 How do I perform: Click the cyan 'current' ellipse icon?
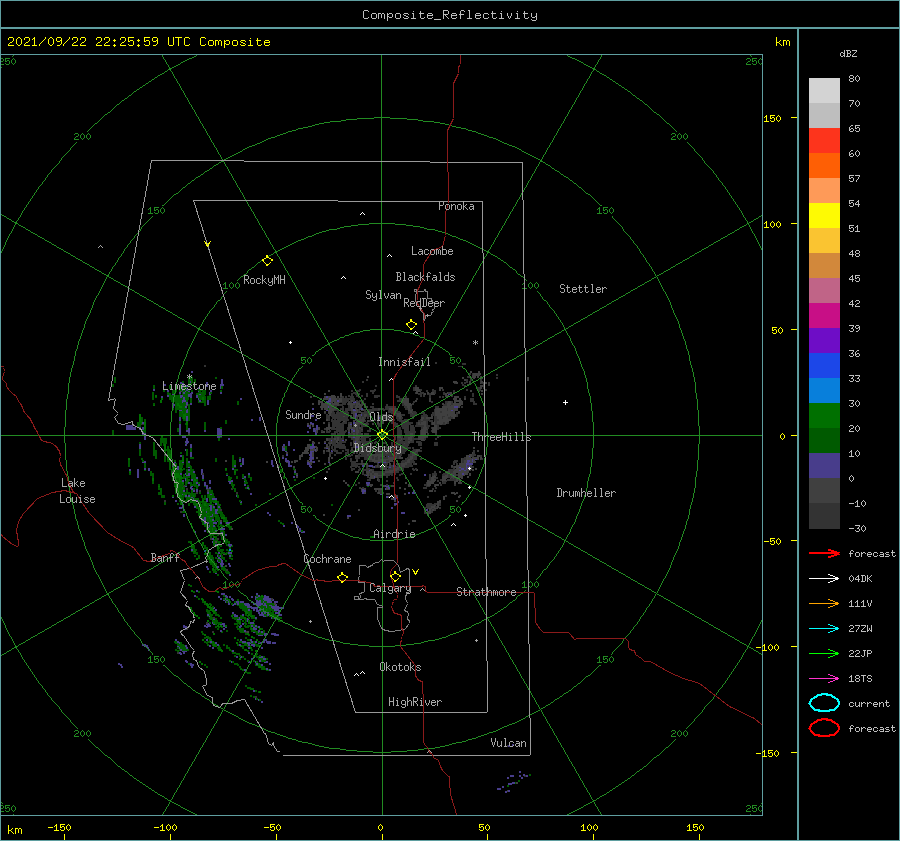pos(824,703)
